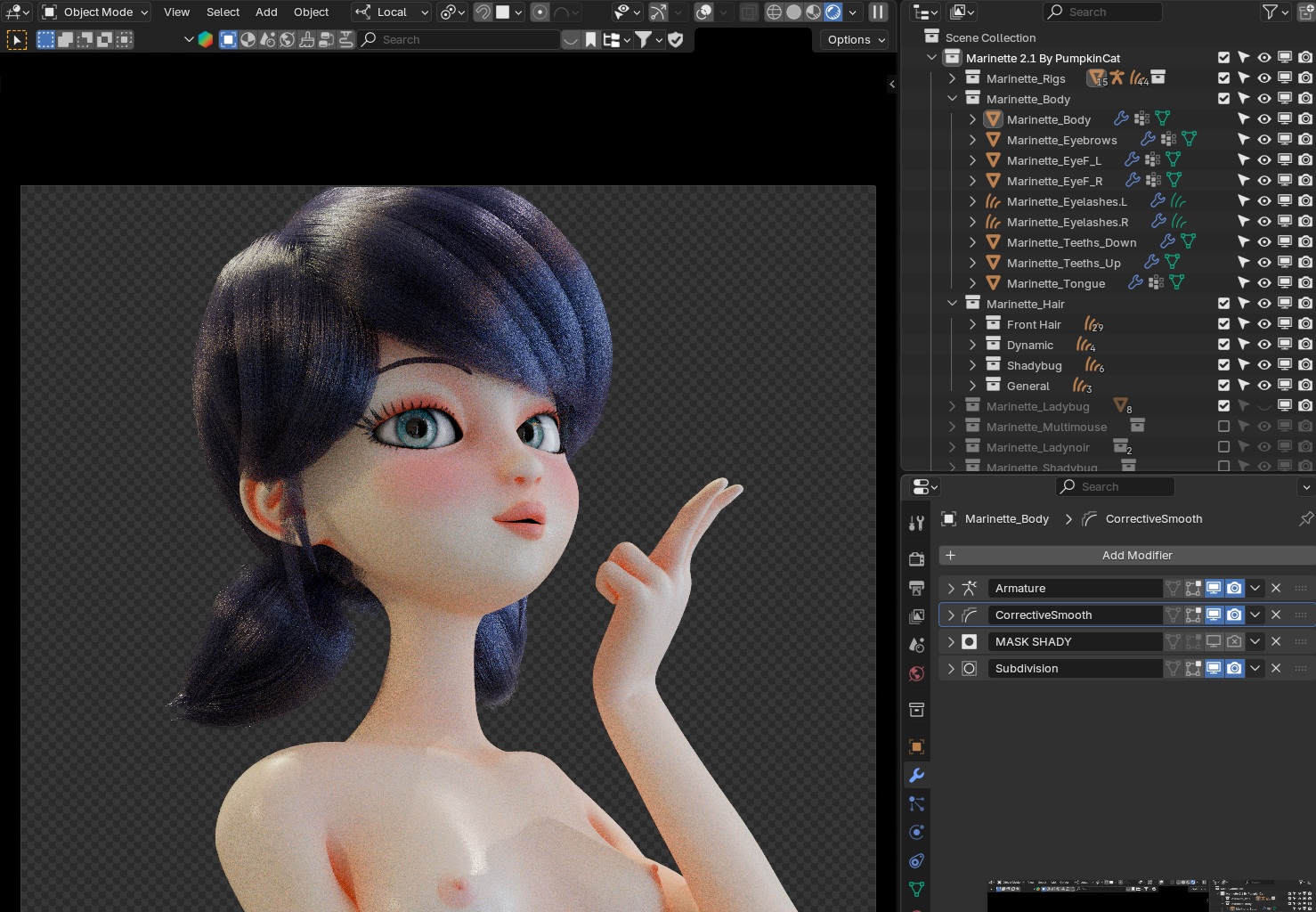Open the Options dropdown

click(x=855, y=40)
